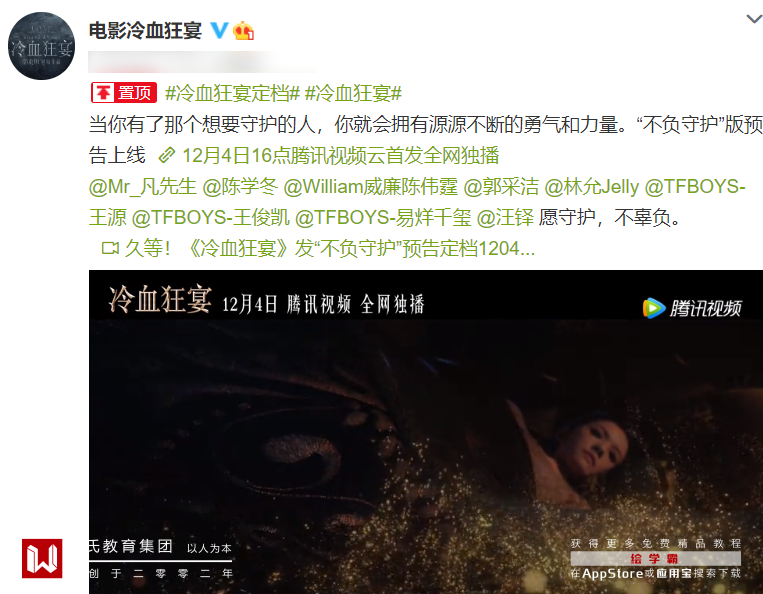Open the @William威廉陈伟霆 mention

click(x=370, y=187)
